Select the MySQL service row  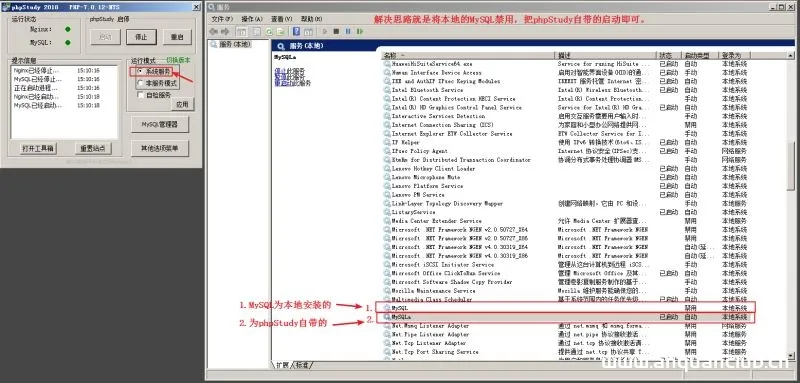pyautogui.click(x=565, y=308)
